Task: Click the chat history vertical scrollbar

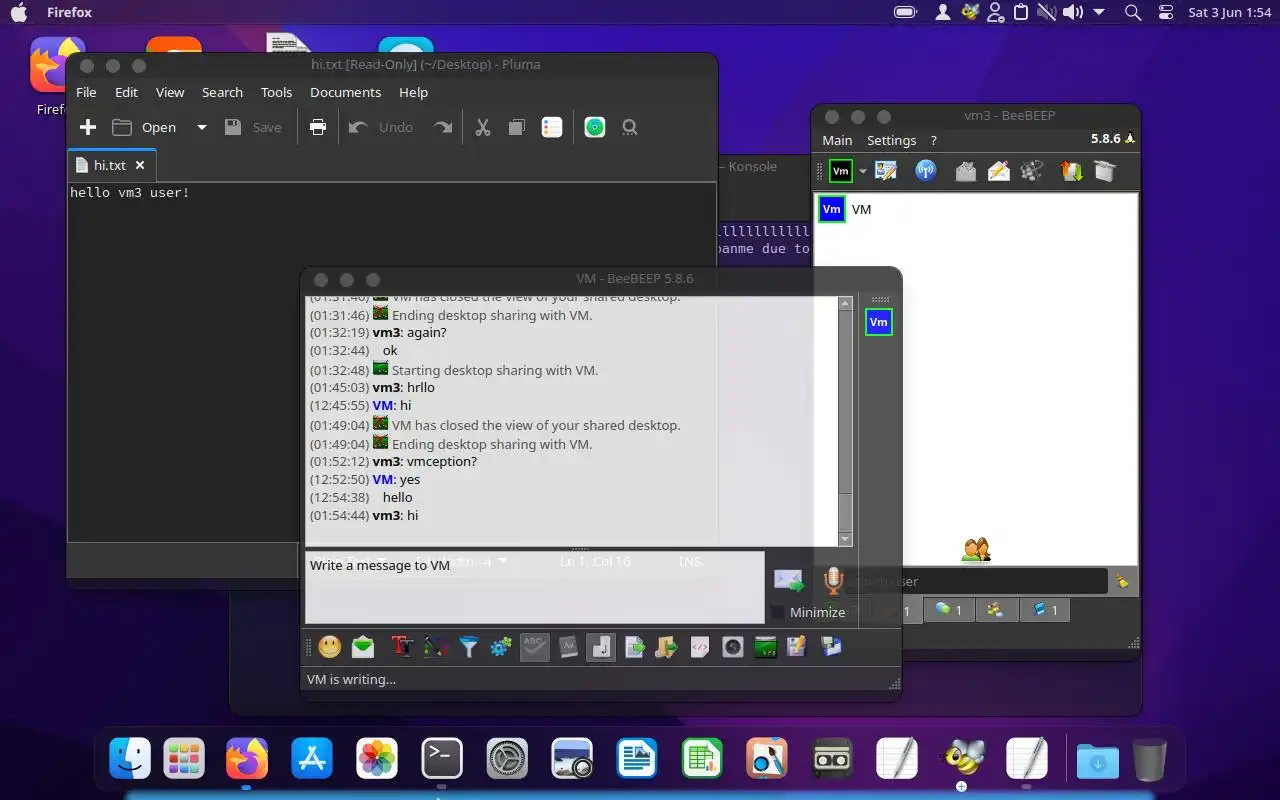Action: [845, 421]
